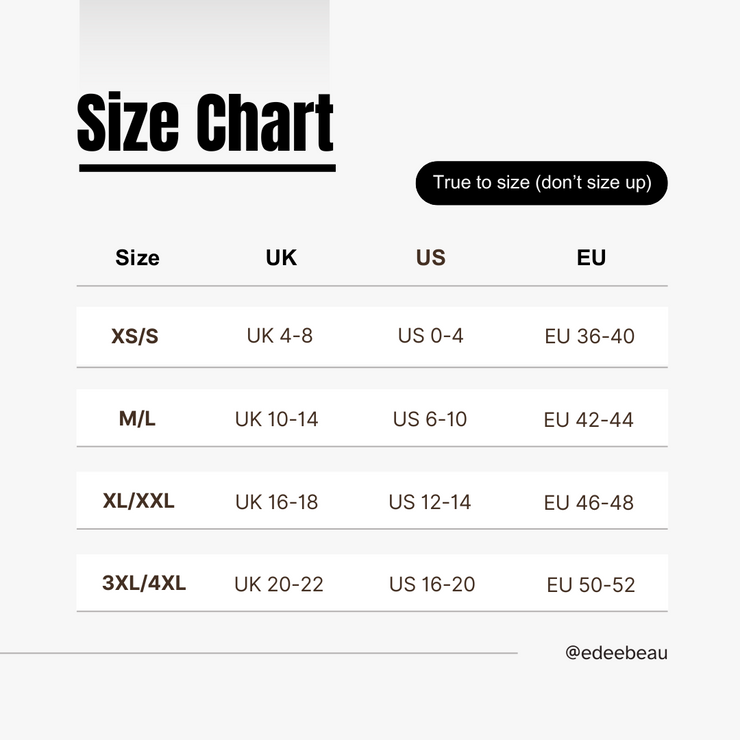Click the UK 4-8 cell
Image resolution: width=740 pixels, height=740 pixels.
(280, 336)
